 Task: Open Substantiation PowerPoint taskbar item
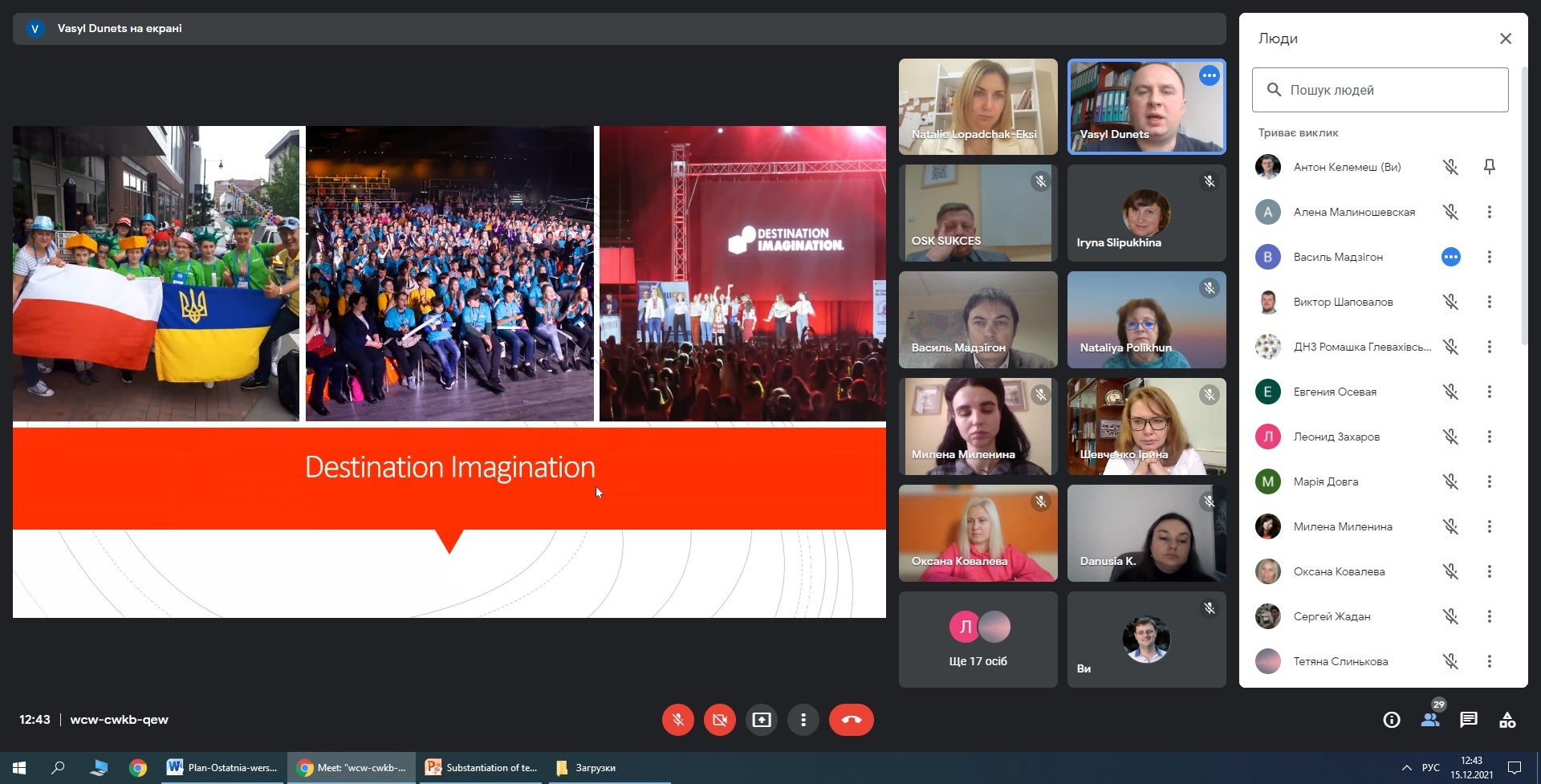point(482,768)
